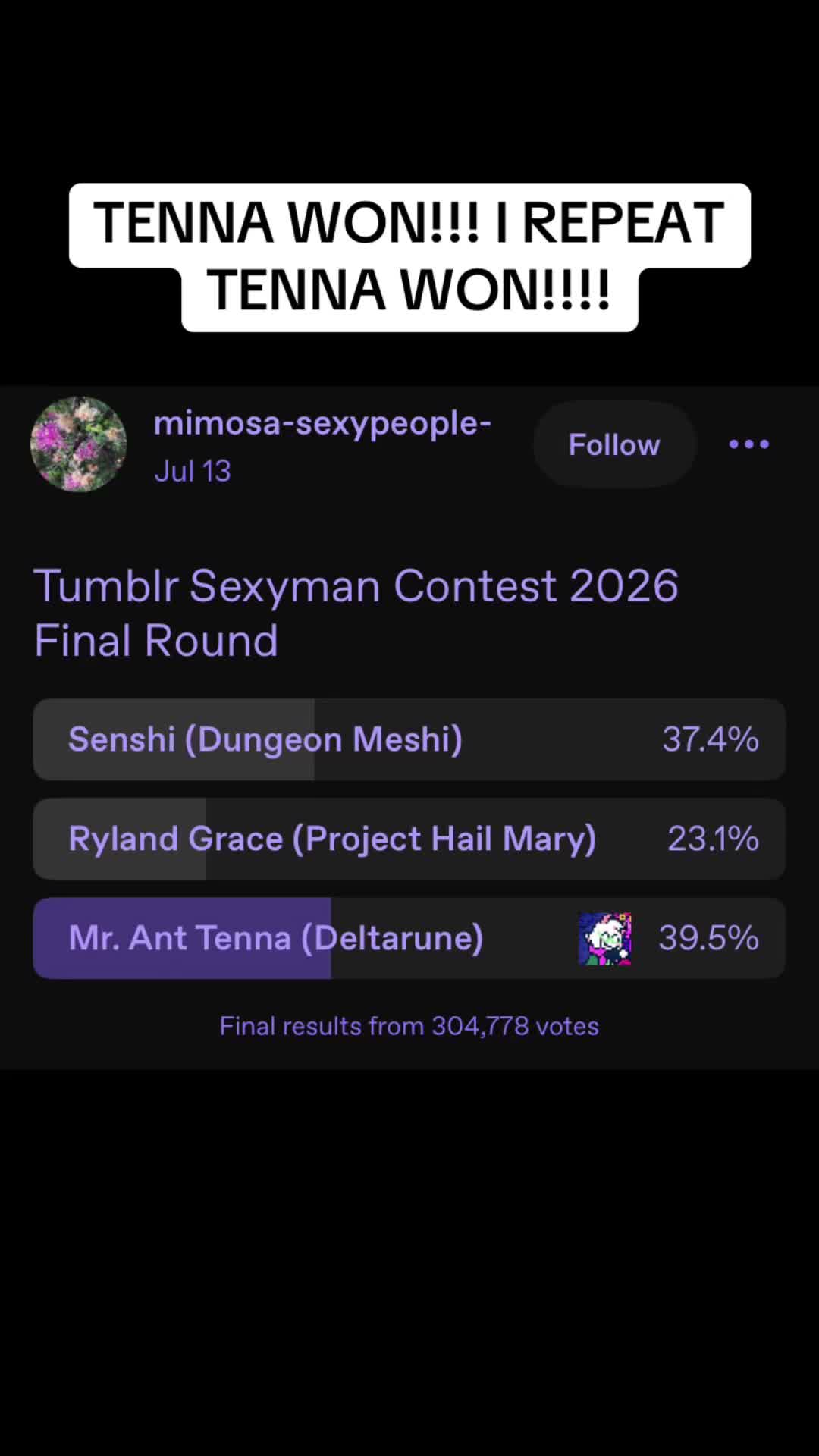This screenshot has height=1456, width=819.
Task: Open the three-dot more options menu
Action: [x=748, y=444]
